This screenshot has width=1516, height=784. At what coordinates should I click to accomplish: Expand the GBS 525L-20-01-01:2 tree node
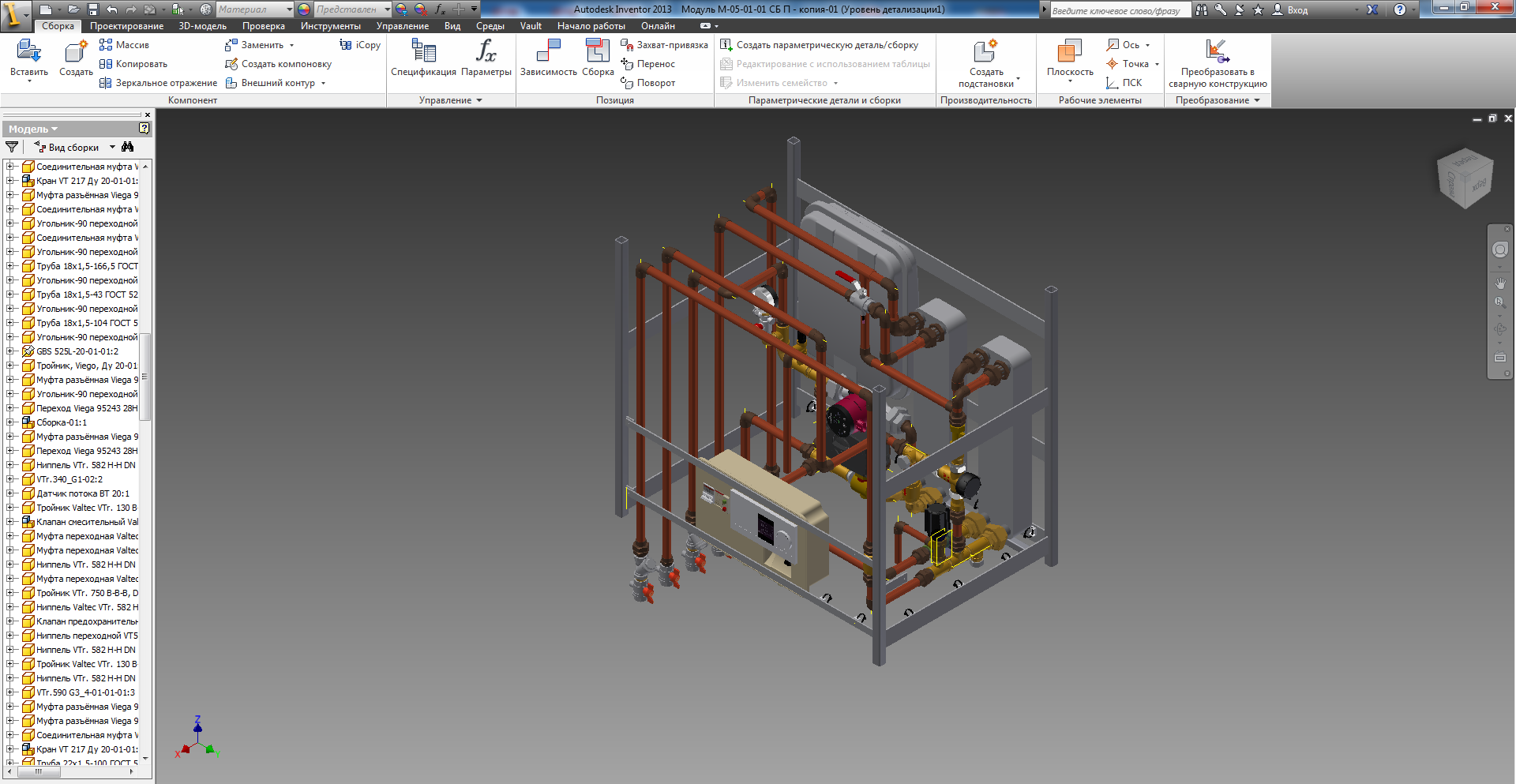[x=9, y=351]
